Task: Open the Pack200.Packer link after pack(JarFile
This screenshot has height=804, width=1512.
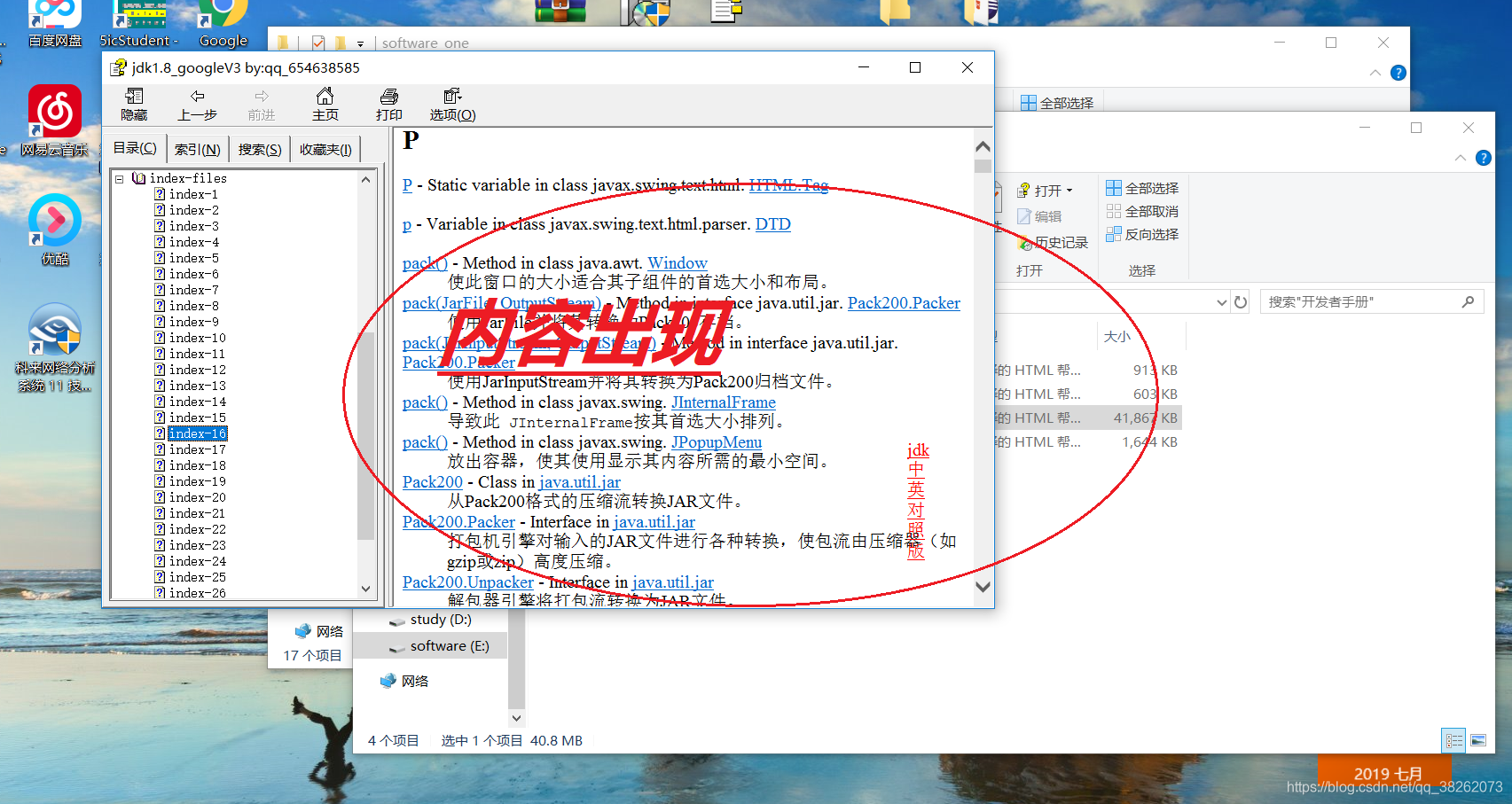Action: coord(904,303)
